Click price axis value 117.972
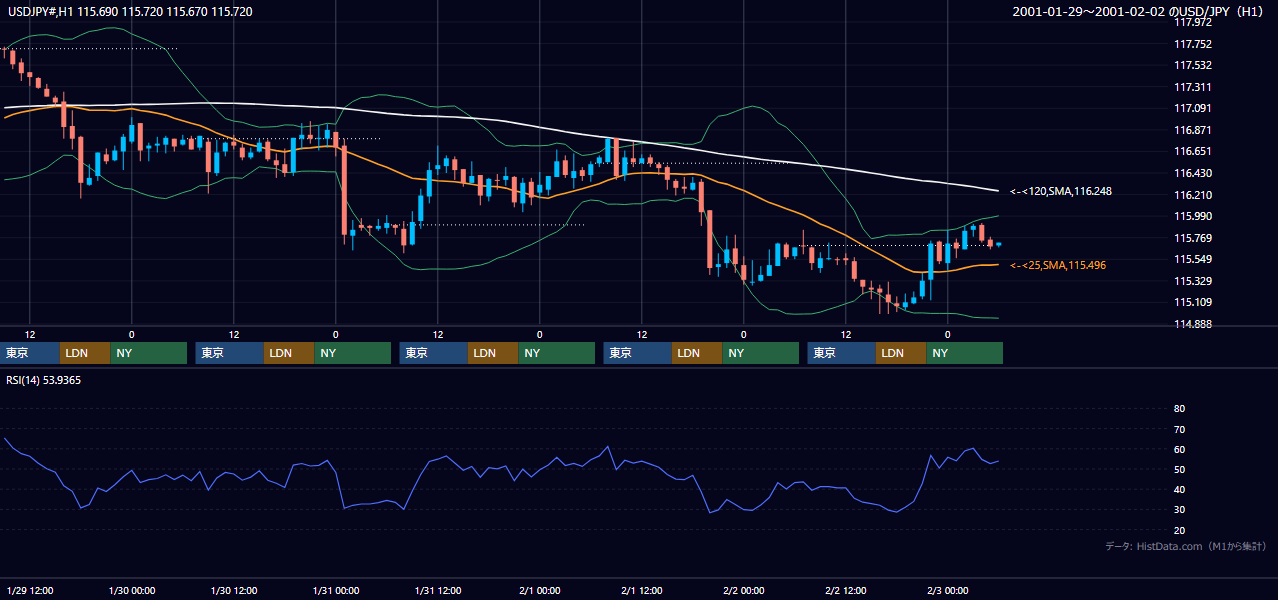The image size is (1278, 600). coord(1191,22)
